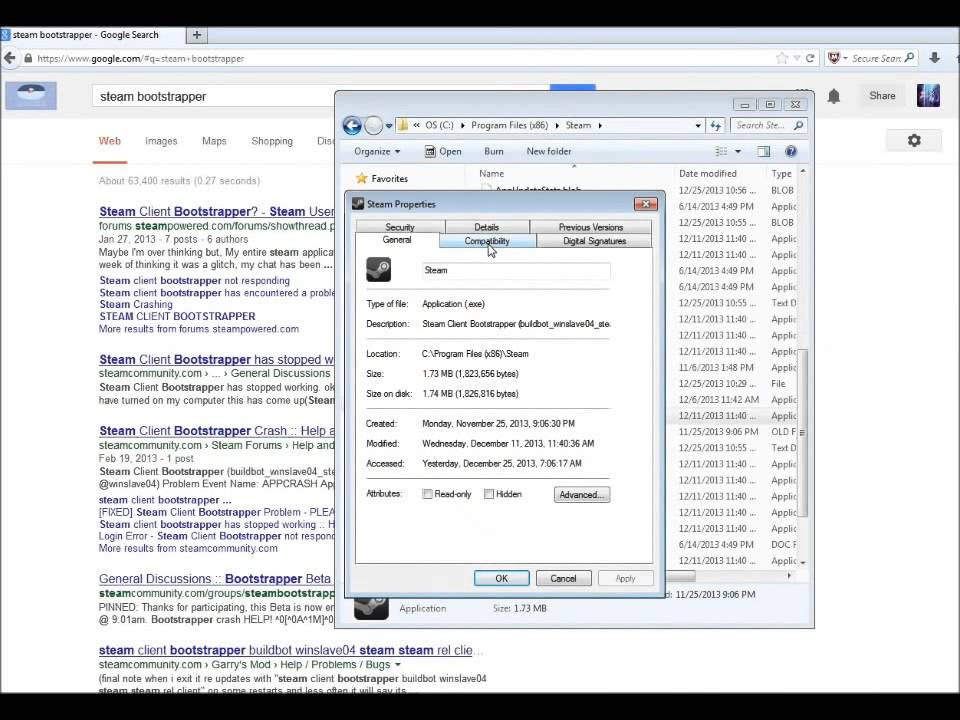Switch Google results to Images

click(161, 141)
